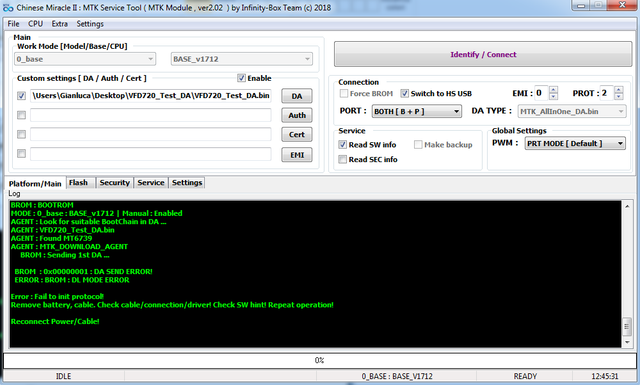
Task: Click log line 'DA SEND ERROR!'
Action: click(123, 272)
